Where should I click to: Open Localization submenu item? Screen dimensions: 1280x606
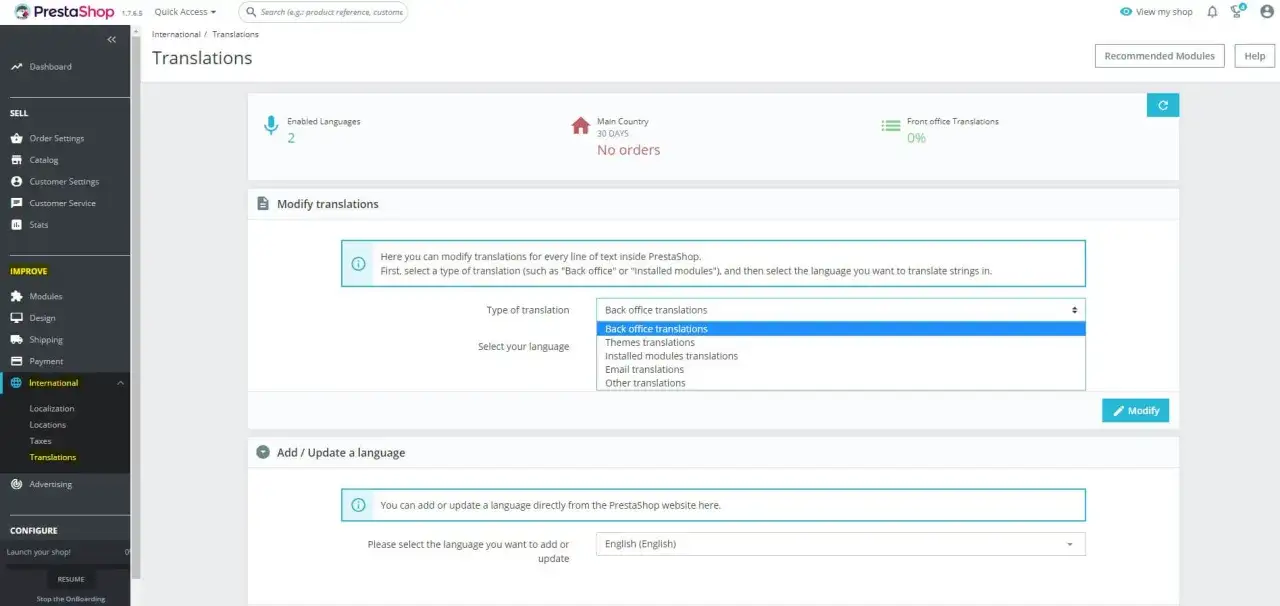point(52,409)
